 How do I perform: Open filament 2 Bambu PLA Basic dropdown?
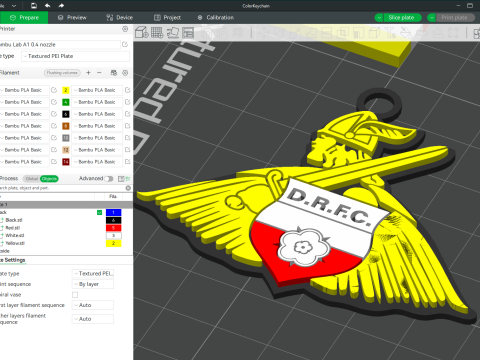click(97, 90)
